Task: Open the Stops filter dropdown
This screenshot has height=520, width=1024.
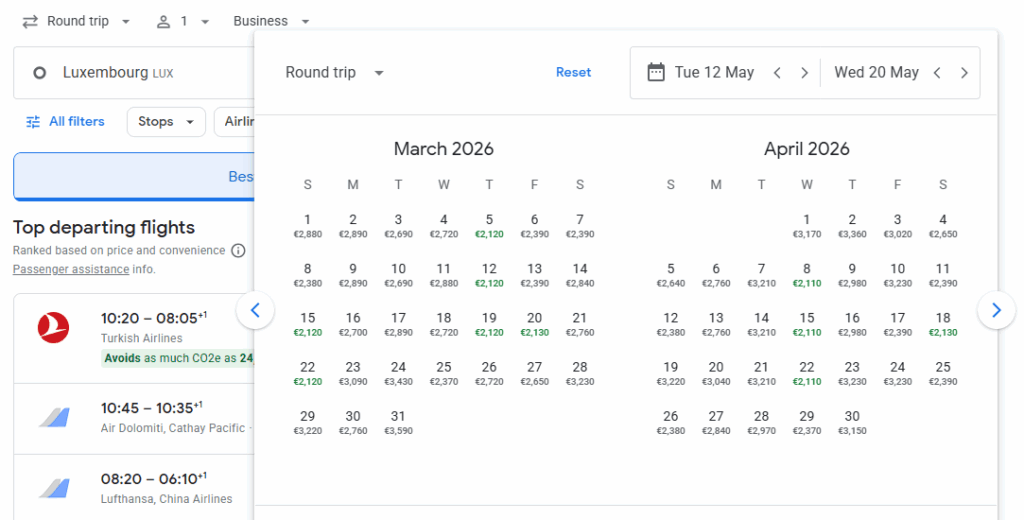Action: point(166,122)
